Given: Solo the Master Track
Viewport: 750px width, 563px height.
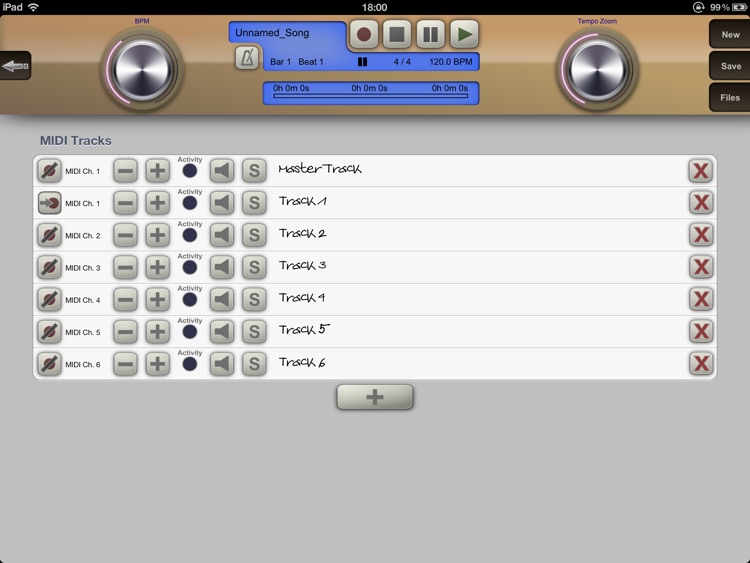Looking at the screenshot, I should [254, 171].
